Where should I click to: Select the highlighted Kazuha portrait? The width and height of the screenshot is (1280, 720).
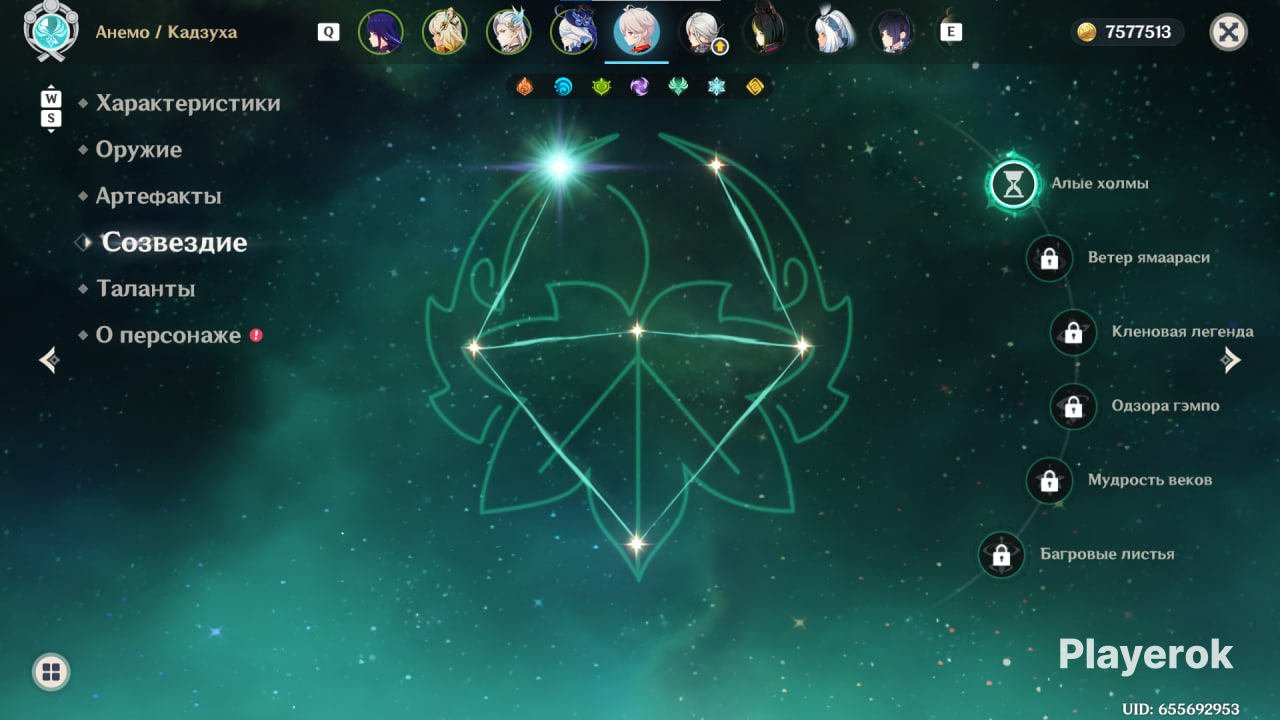[x=637, y=32]
